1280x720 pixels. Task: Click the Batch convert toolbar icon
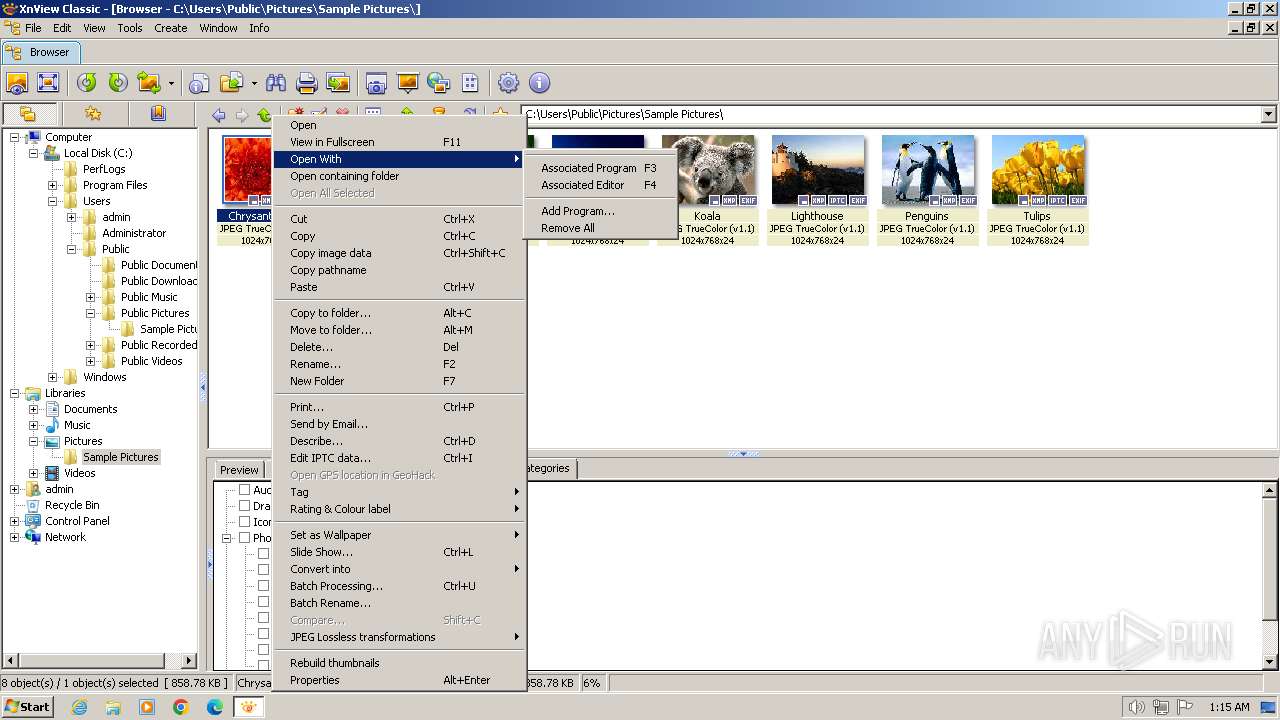(x=338, y=83)
